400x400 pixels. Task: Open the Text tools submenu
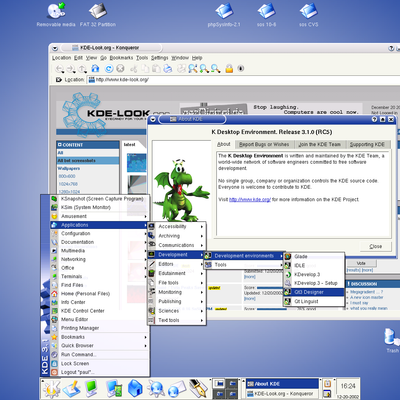coord(177,320)
